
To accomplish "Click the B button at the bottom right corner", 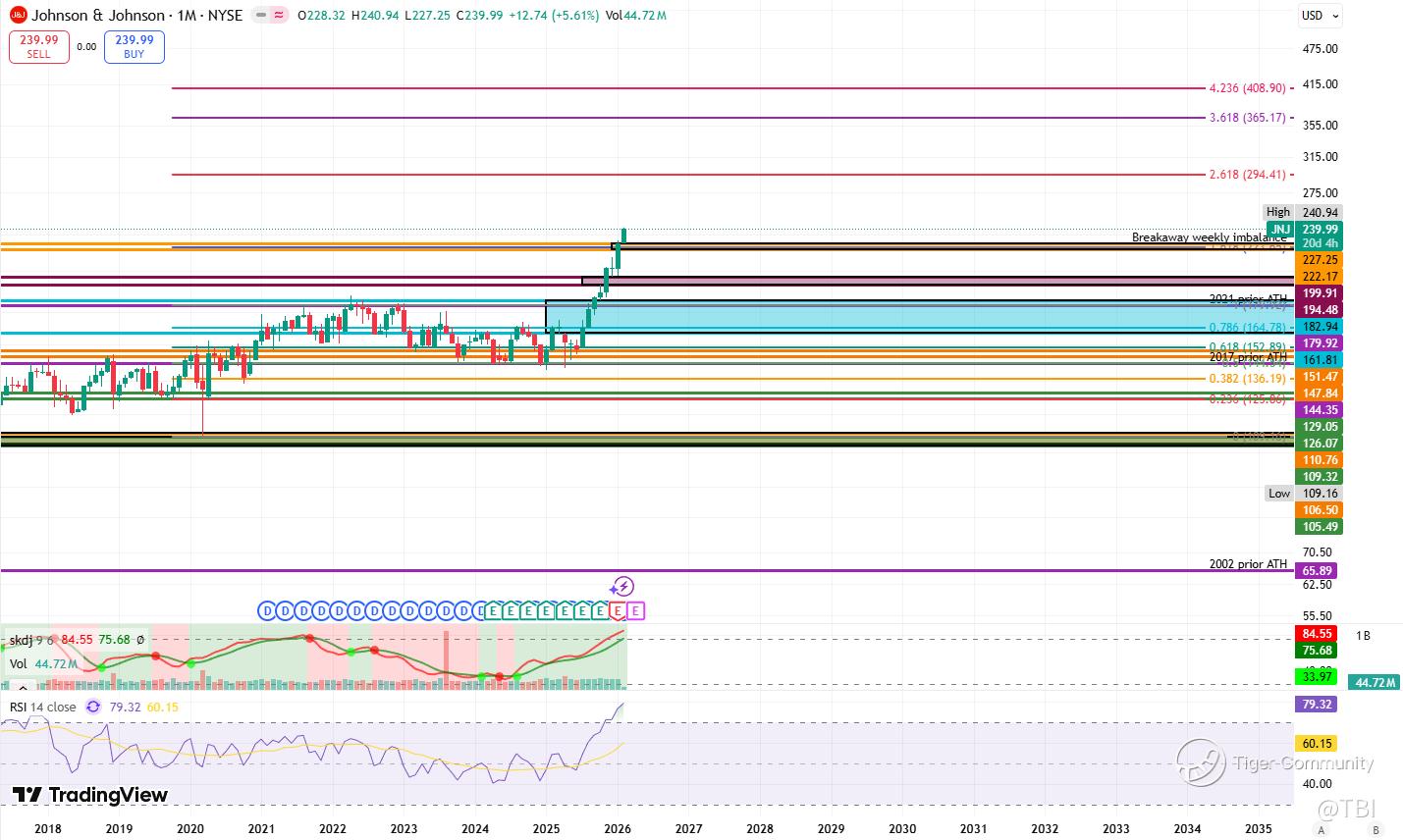I will click(1376, 831).
